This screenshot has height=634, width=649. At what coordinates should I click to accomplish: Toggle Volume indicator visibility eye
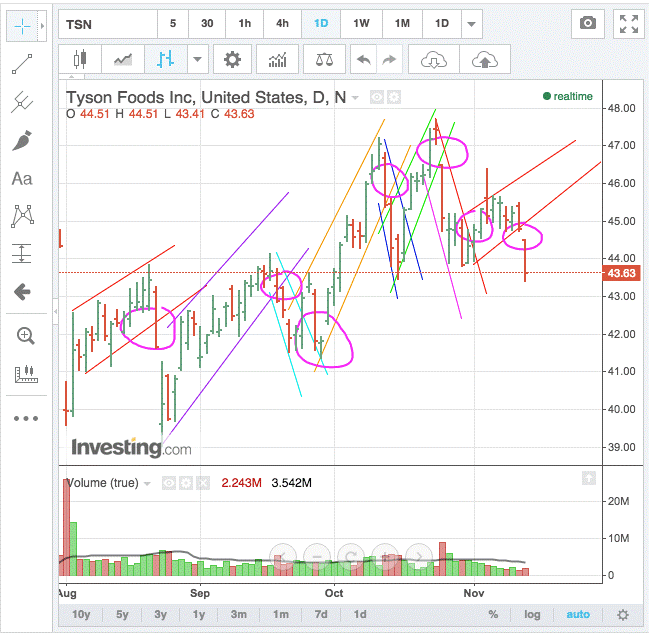point(168,483)
